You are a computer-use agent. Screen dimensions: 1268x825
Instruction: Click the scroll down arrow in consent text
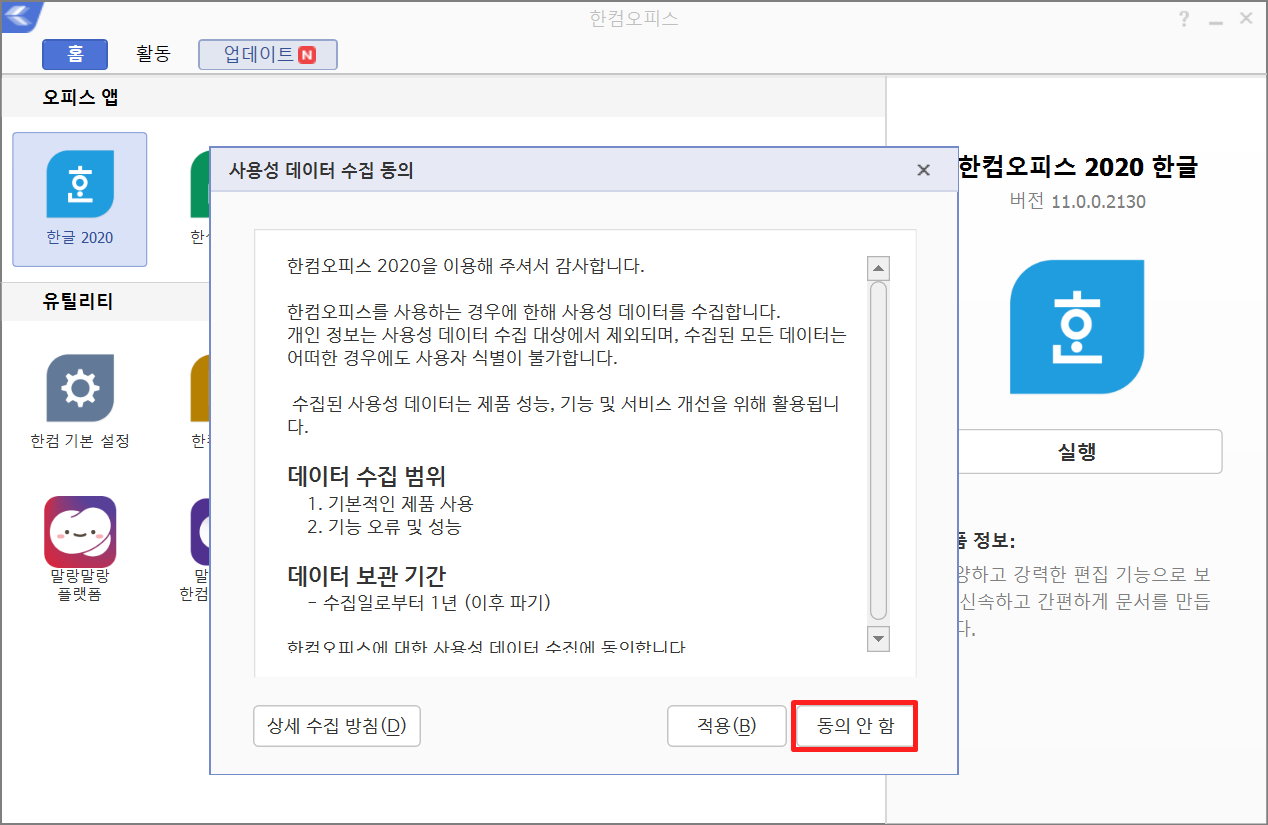pos(879,638)
